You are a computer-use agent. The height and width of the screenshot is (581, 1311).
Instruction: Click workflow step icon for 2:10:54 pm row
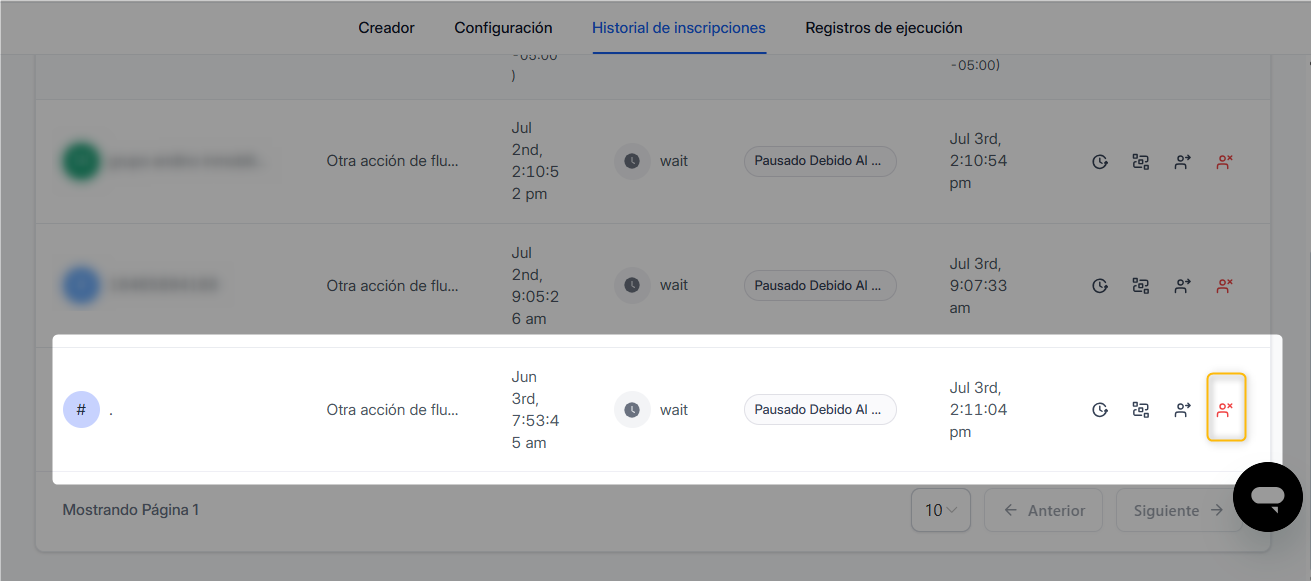(x=1140, y=161)
